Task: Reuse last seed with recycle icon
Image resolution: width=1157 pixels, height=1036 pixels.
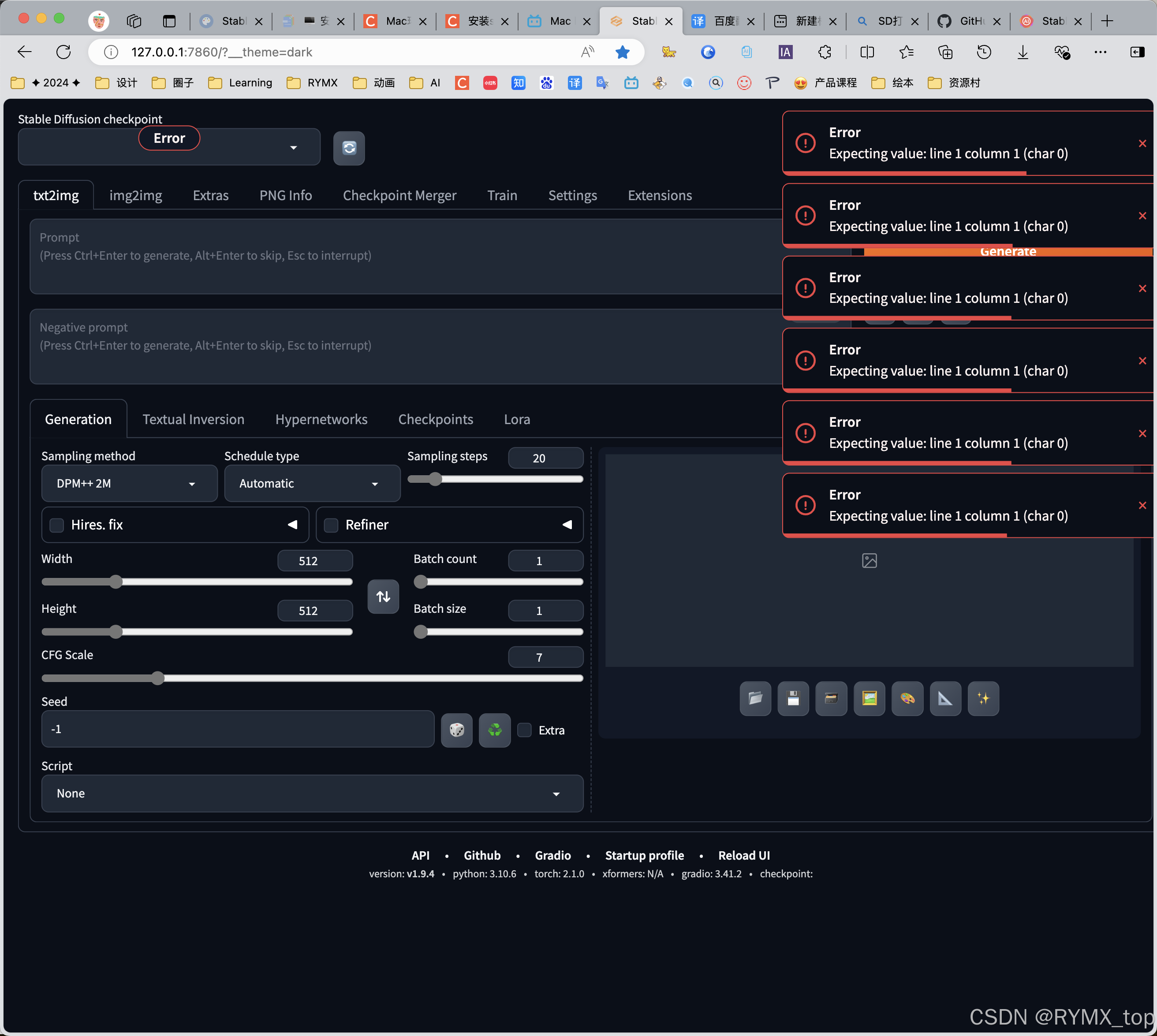Action: 495,730
